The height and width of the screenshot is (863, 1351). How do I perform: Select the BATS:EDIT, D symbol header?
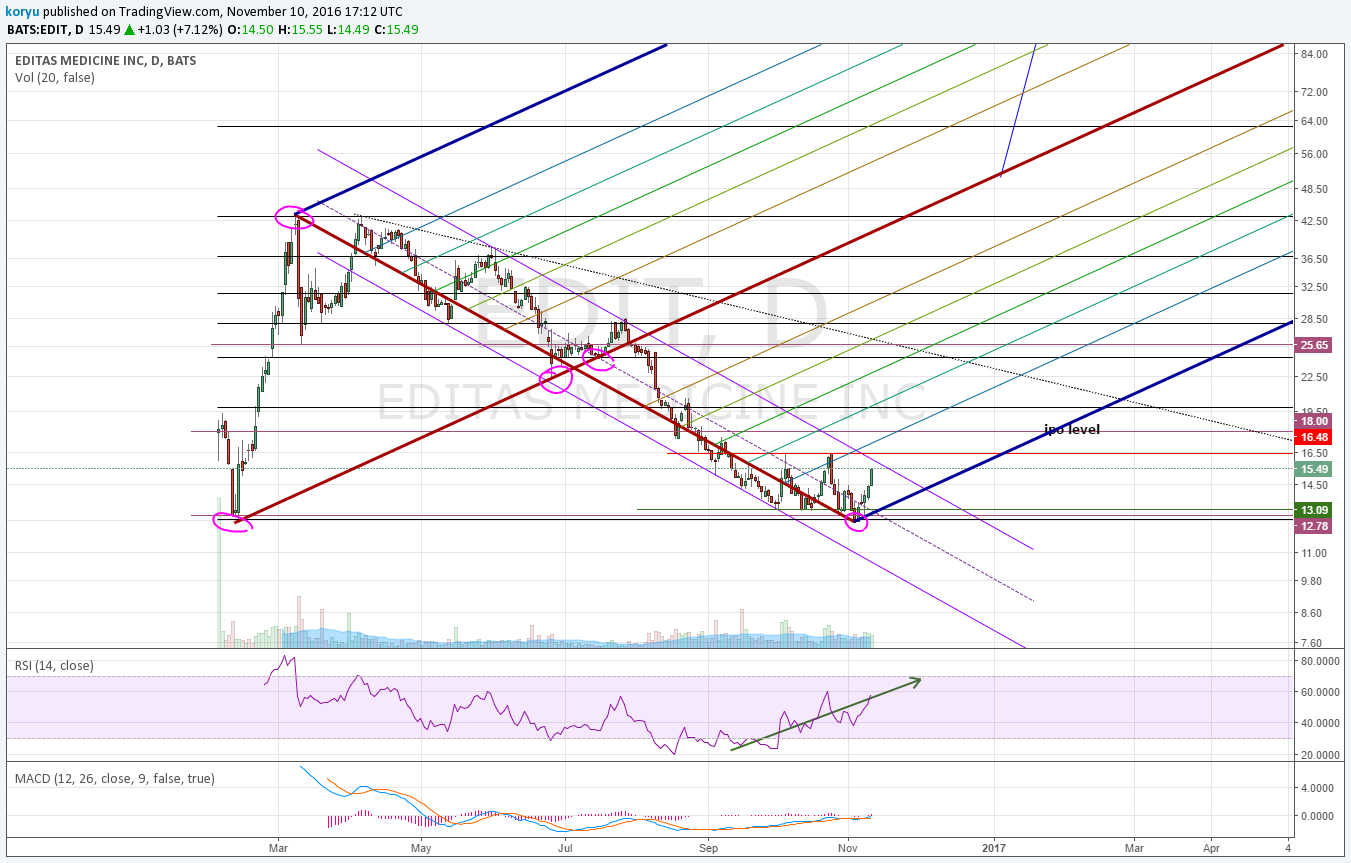44,29
